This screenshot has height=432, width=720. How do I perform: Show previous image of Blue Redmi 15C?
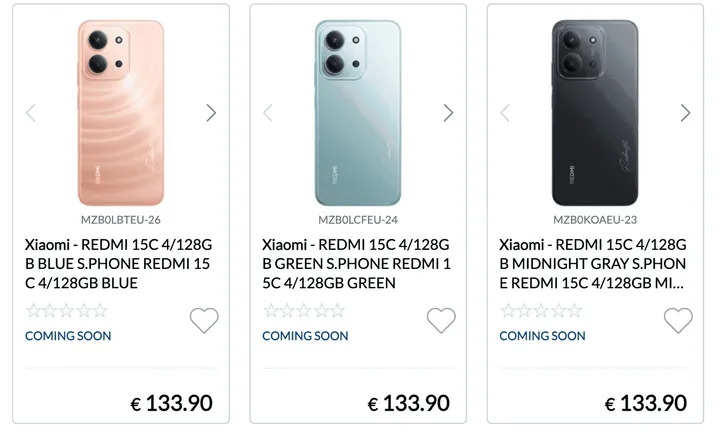pyautogui.click(x=30, y=113)
